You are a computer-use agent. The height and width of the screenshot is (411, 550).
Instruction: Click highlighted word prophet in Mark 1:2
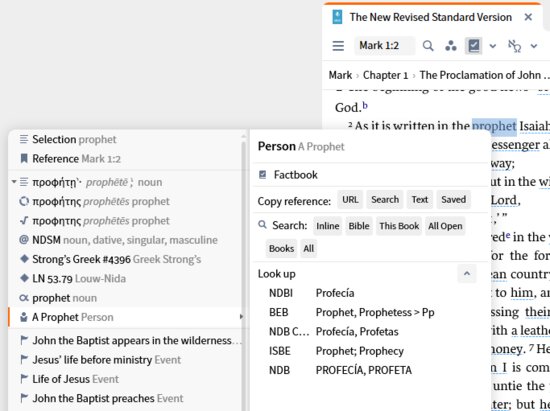[494, 126]
